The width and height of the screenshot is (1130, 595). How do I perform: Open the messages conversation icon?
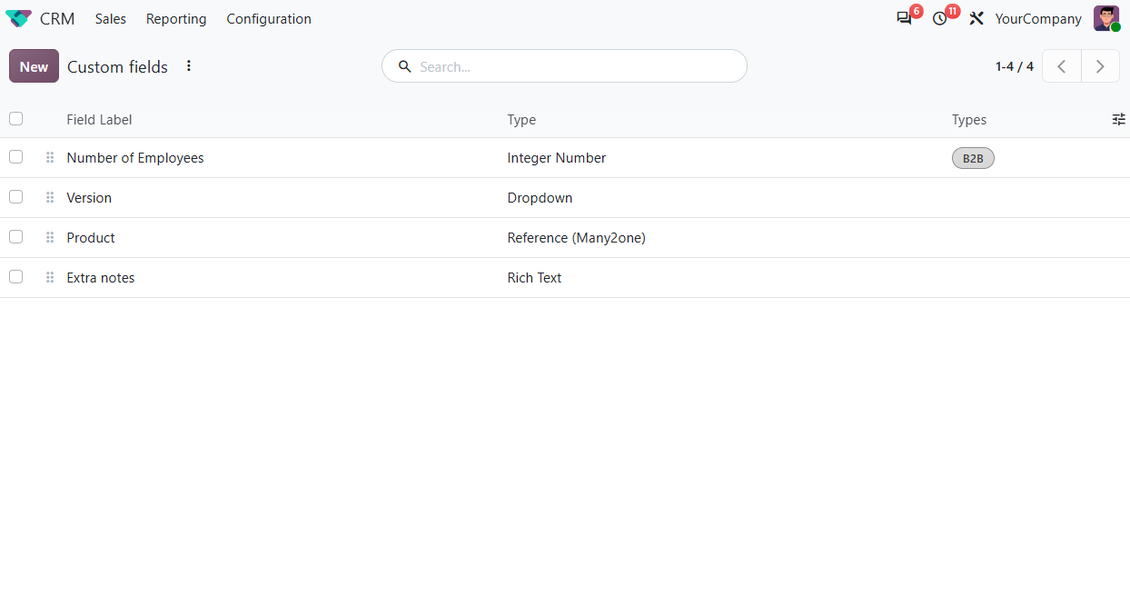click(x=904, y=19)
